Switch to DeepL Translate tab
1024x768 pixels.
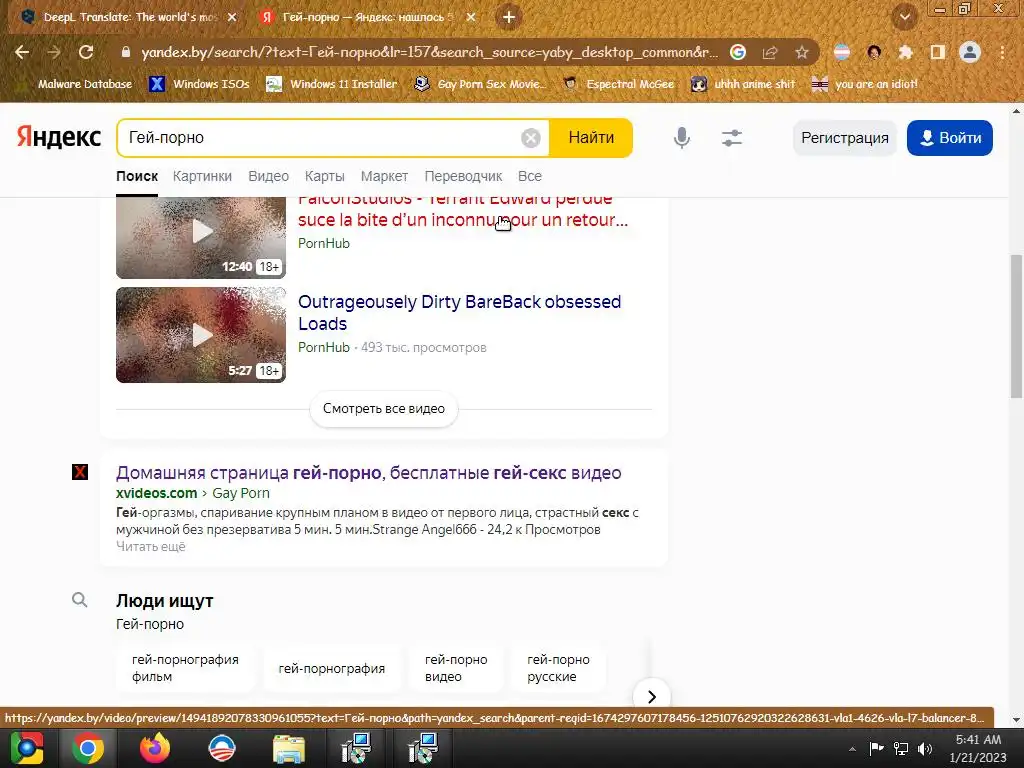(x=129, y=18)
